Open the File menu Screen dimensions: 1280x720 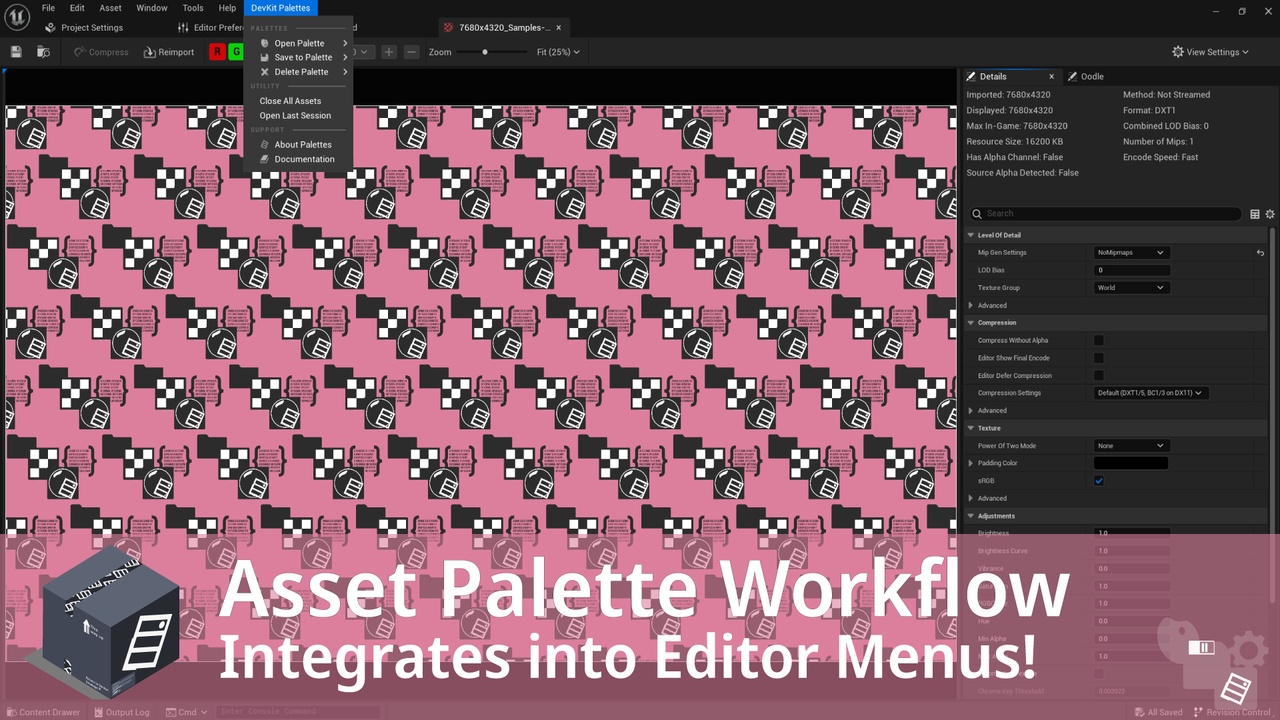point(48,8)
